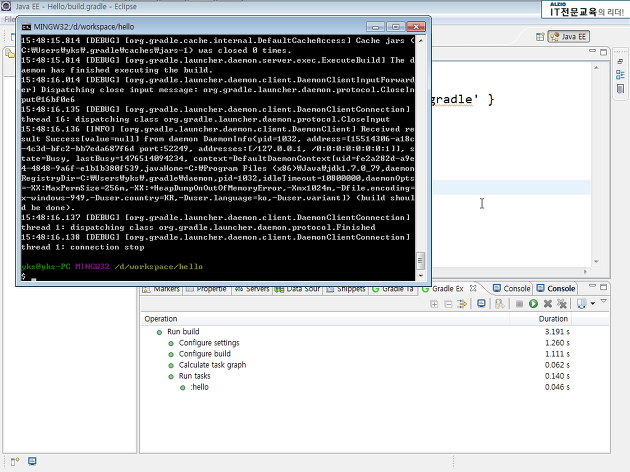The width and height of the screenshot is (630, 472).
Task: Click Show View as fast view status icon
Action: pyautogui.click(x=15, y=462)
